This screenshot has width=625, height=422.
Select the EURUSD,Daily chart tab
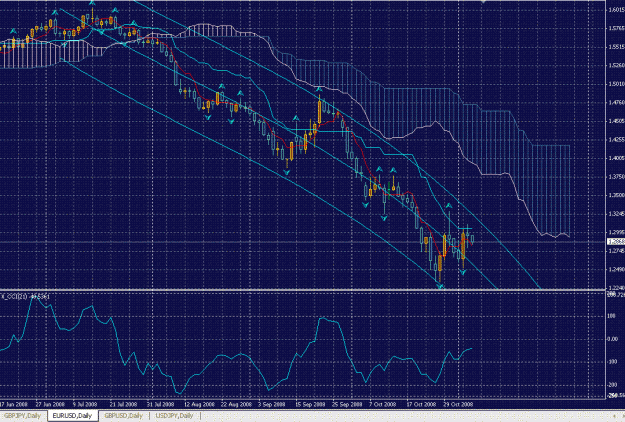pyautogui.click(x=72, y=416)
